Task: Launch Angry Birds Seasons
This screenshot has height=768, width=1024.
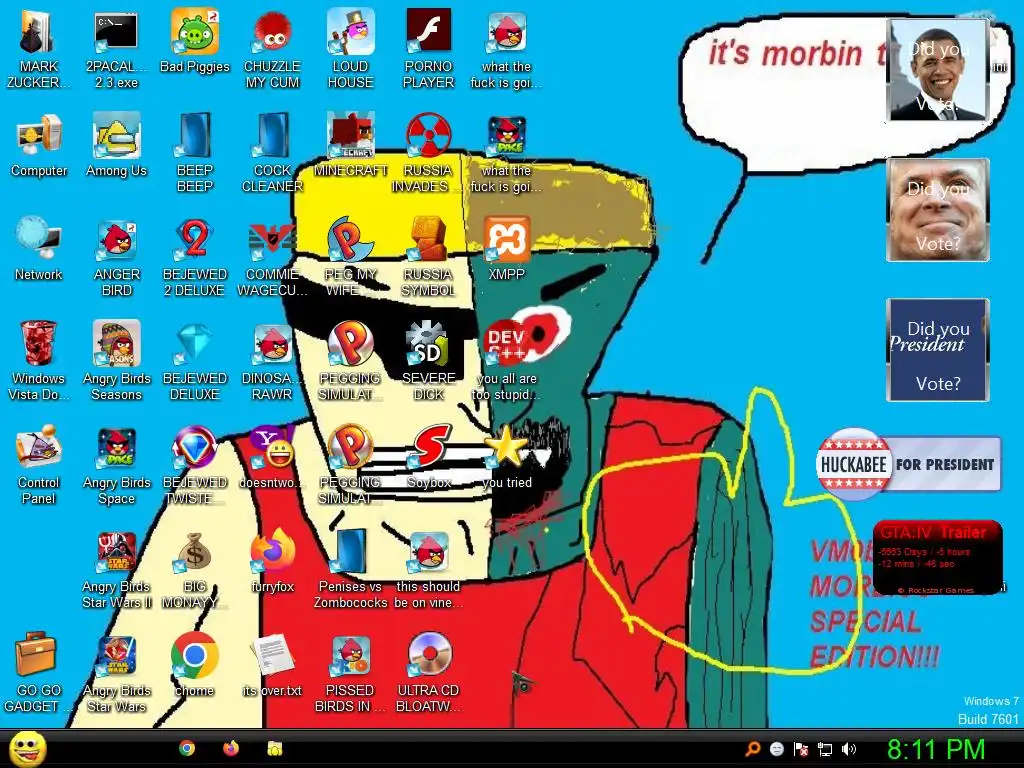Action: click(x=116, y=361)
